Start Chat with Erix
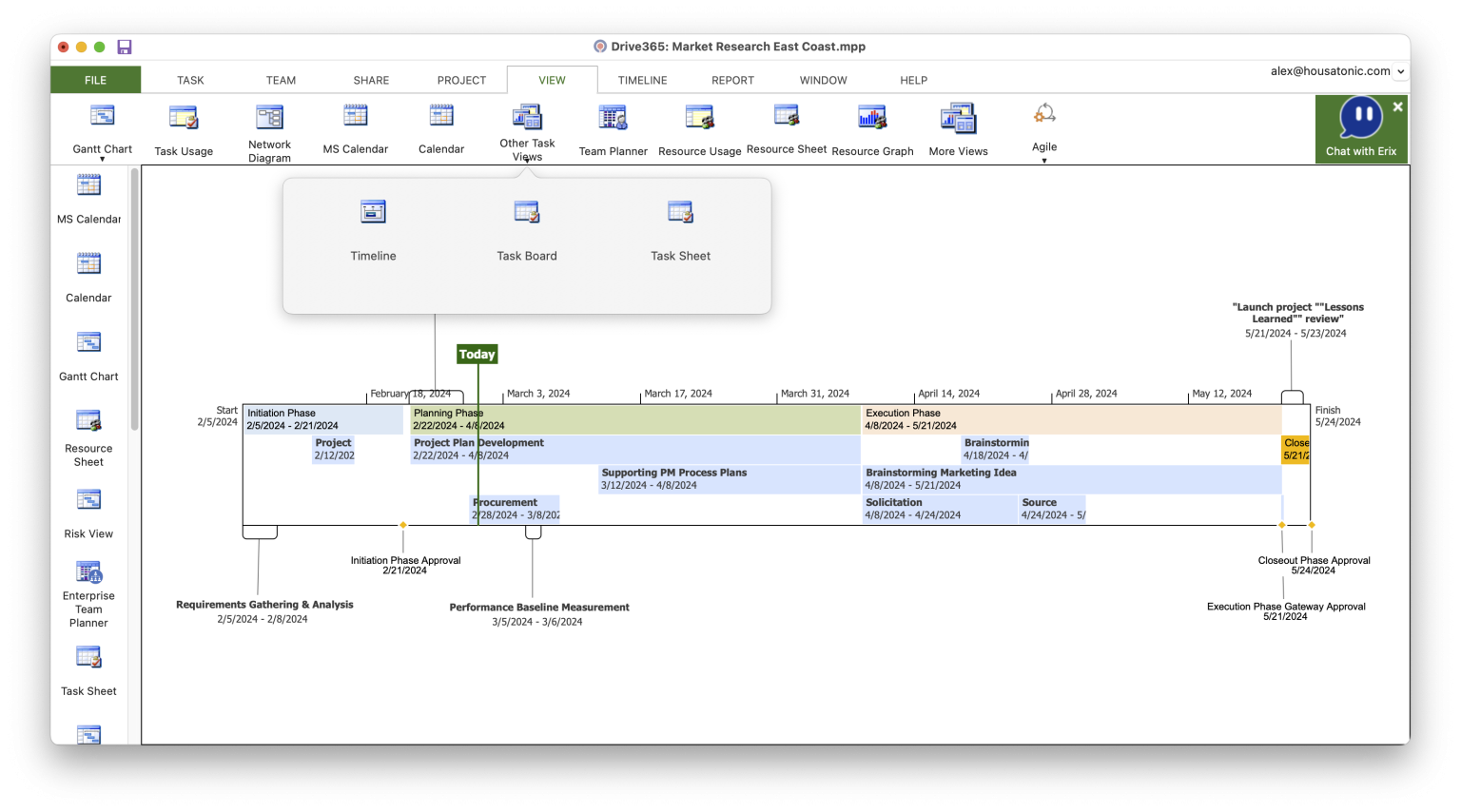1461x812 pixels. pyautogui.click(x=1361, y=128)
